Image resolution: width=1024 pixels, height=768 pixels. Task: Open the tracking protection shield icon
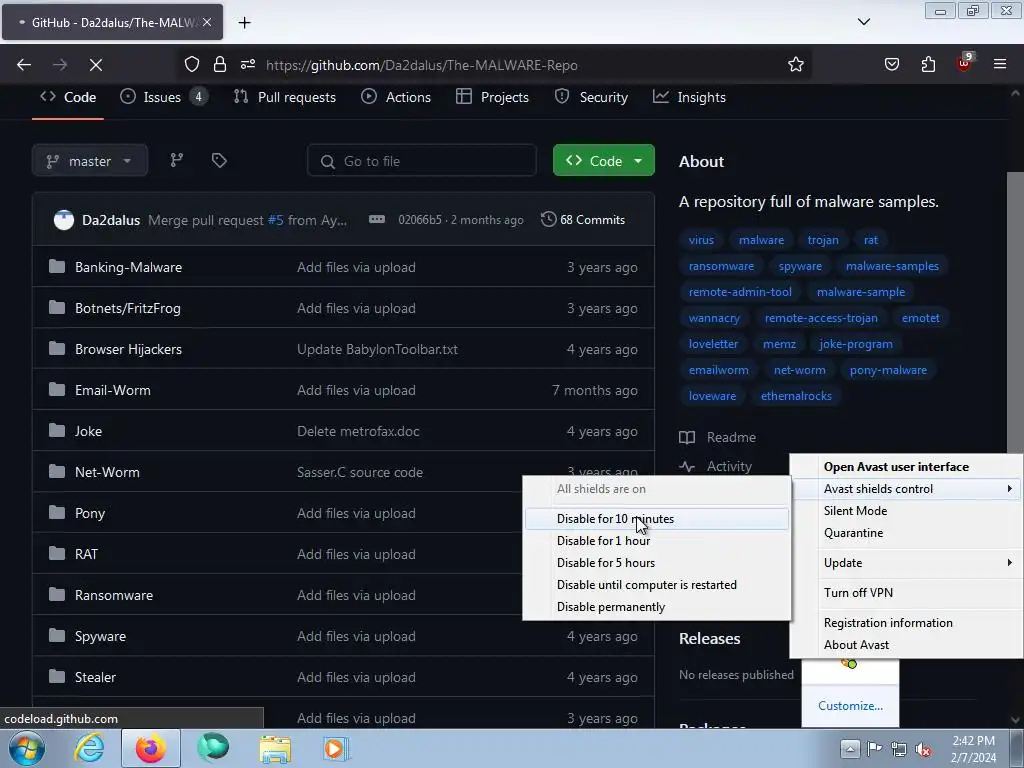click(191, 64)
